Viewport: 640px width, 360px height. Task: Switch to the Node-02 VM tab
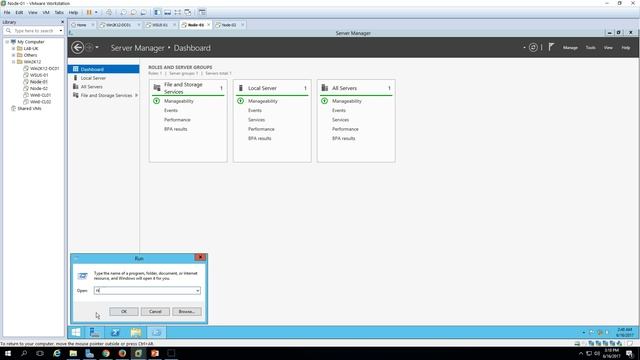(x=229, y=25)
